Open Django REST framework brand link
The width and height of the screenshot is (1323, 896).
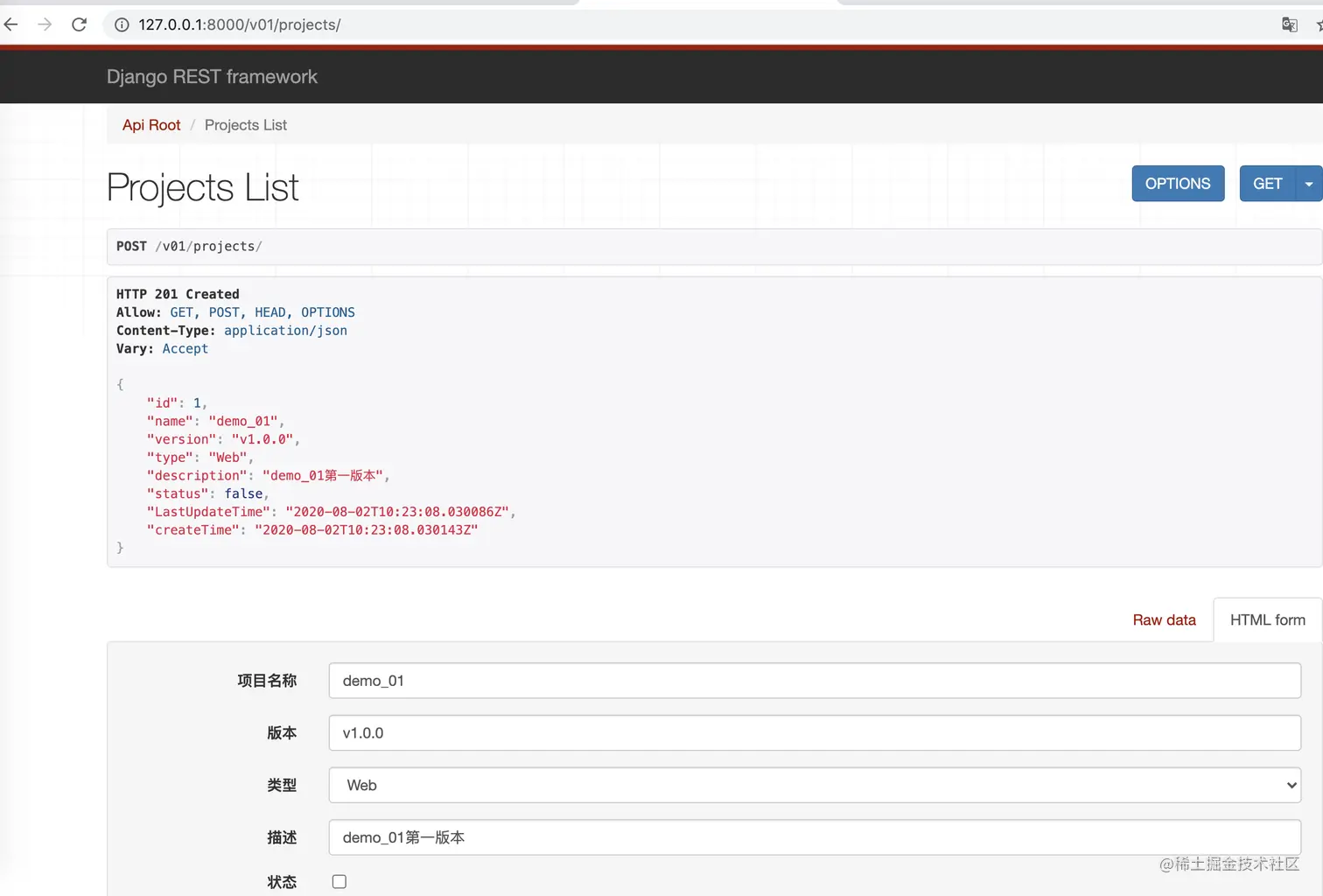tap(212, 77)
